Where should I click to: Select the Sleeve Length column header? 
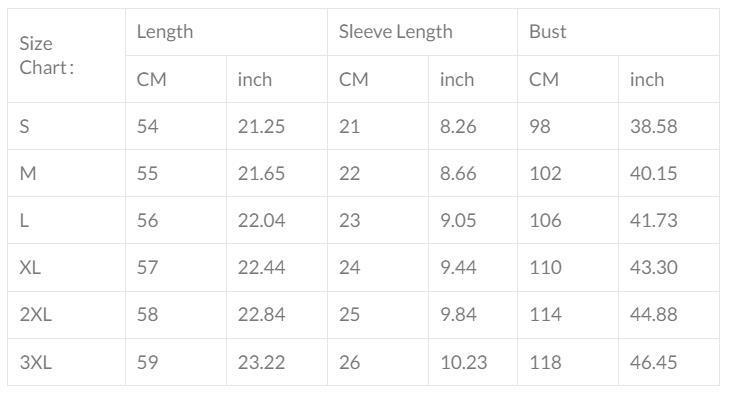click(395, 32)
